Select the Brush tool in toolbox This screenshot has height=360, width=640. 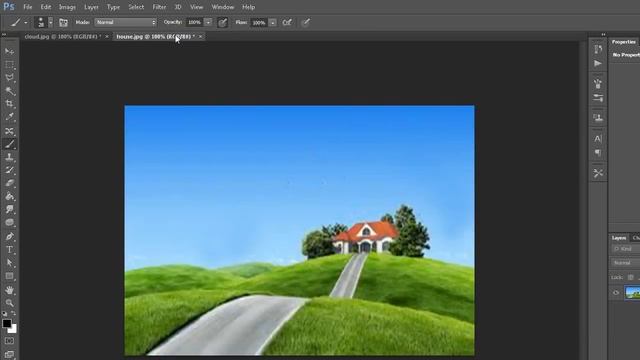(x=9, y=144)
